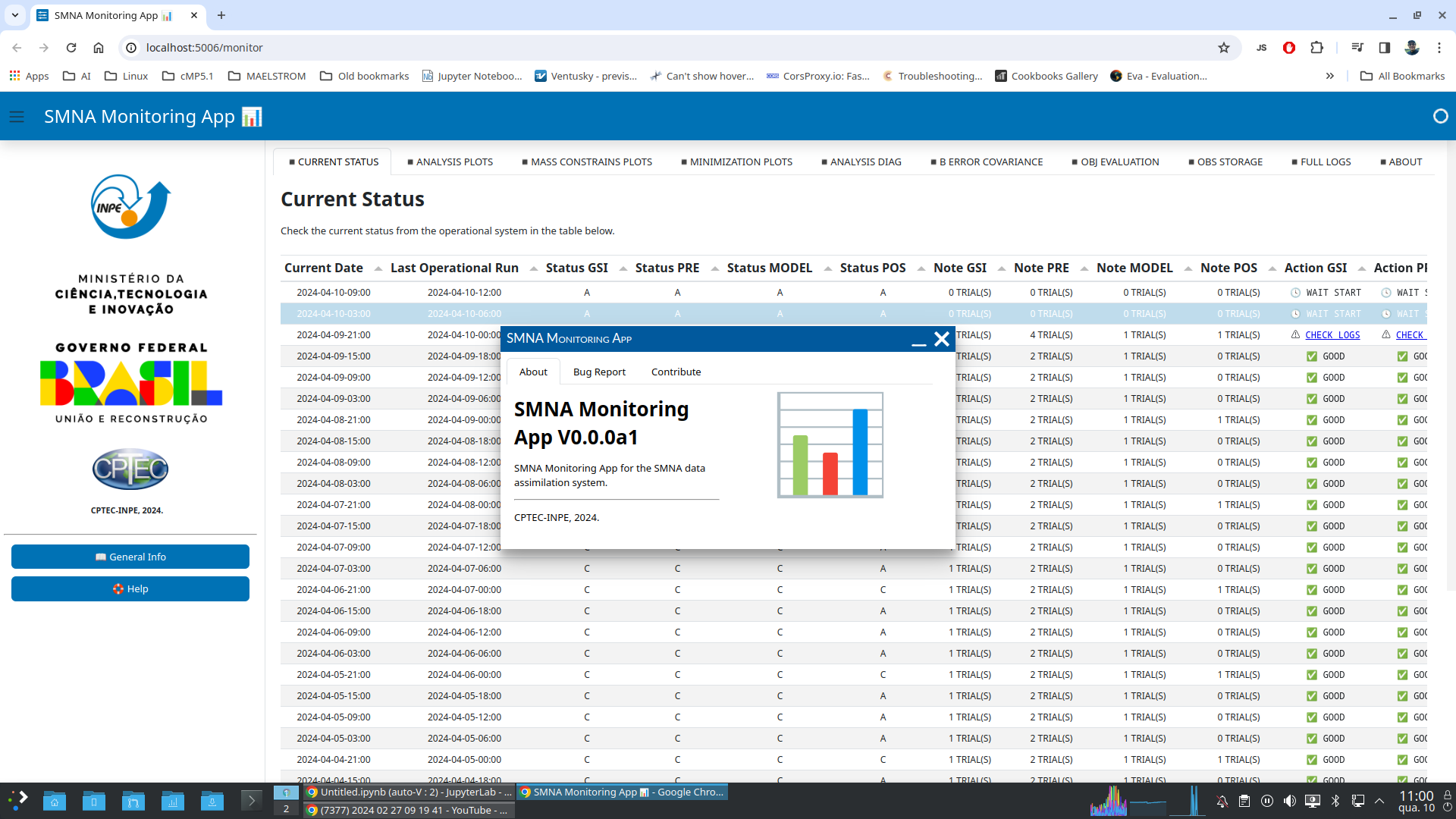
Task: Open the browser extensions puzzle icon
Action: coord(1316,48)
